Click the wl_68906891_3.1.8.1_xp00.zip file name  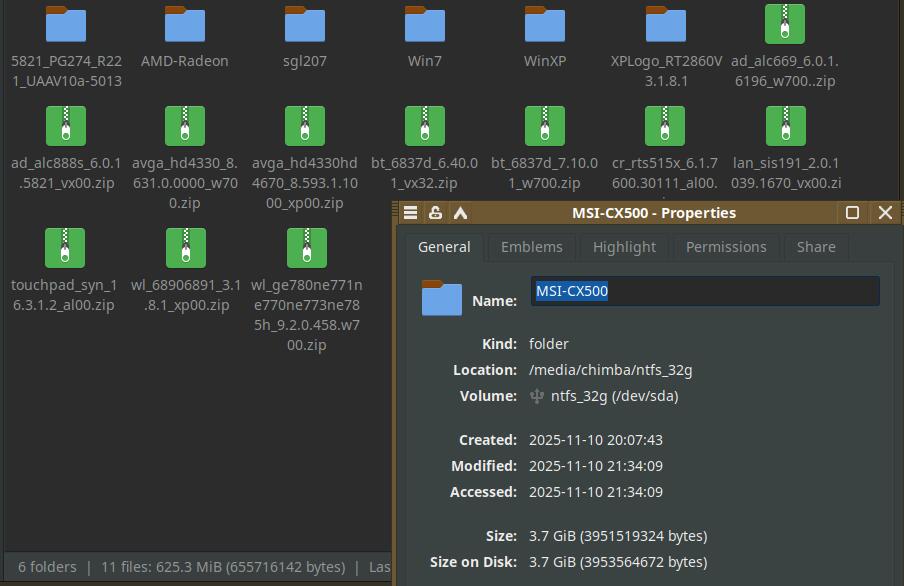[186, 295]
